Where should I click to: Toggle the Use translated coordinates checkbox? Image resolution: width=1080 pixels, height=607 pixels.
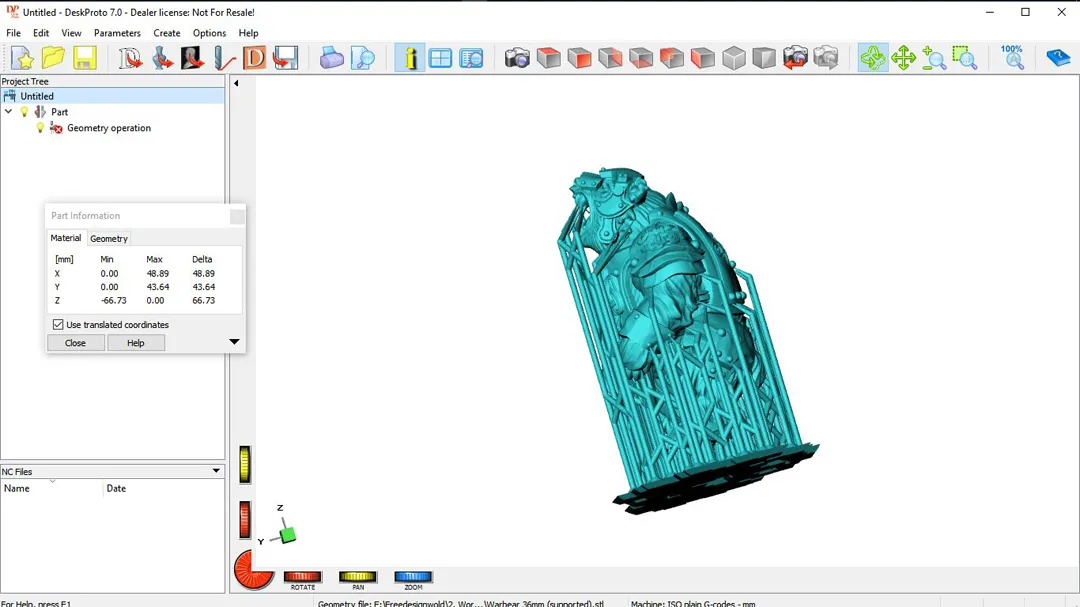point(58,325)
